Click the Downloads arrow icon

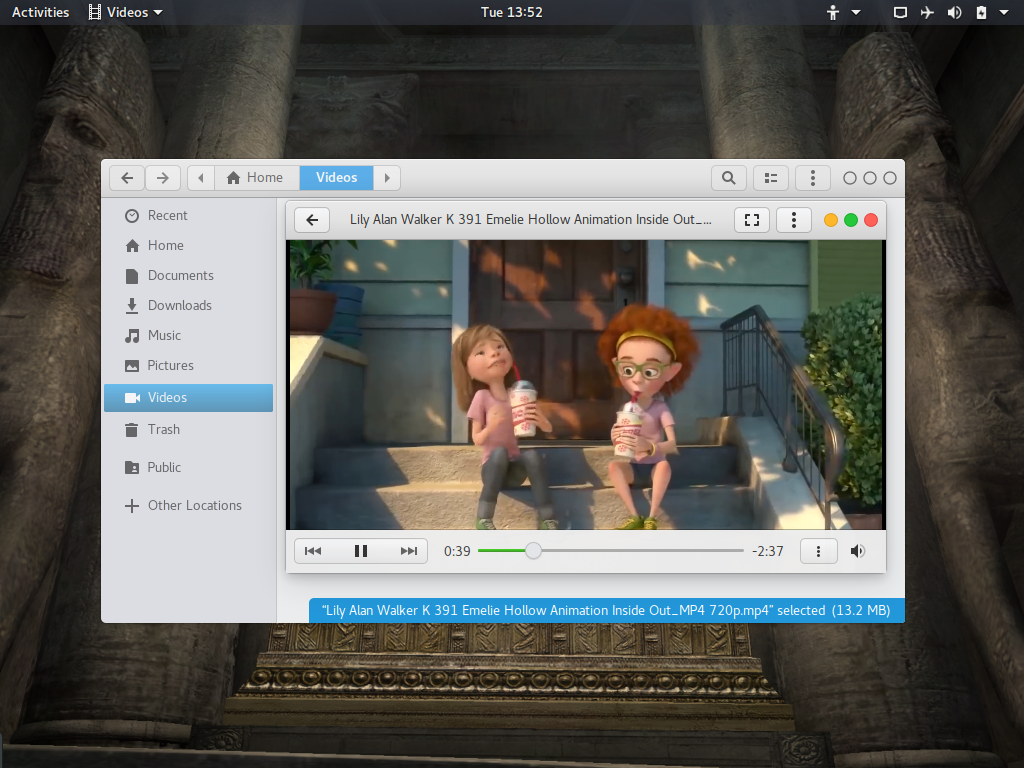point(132,306)
